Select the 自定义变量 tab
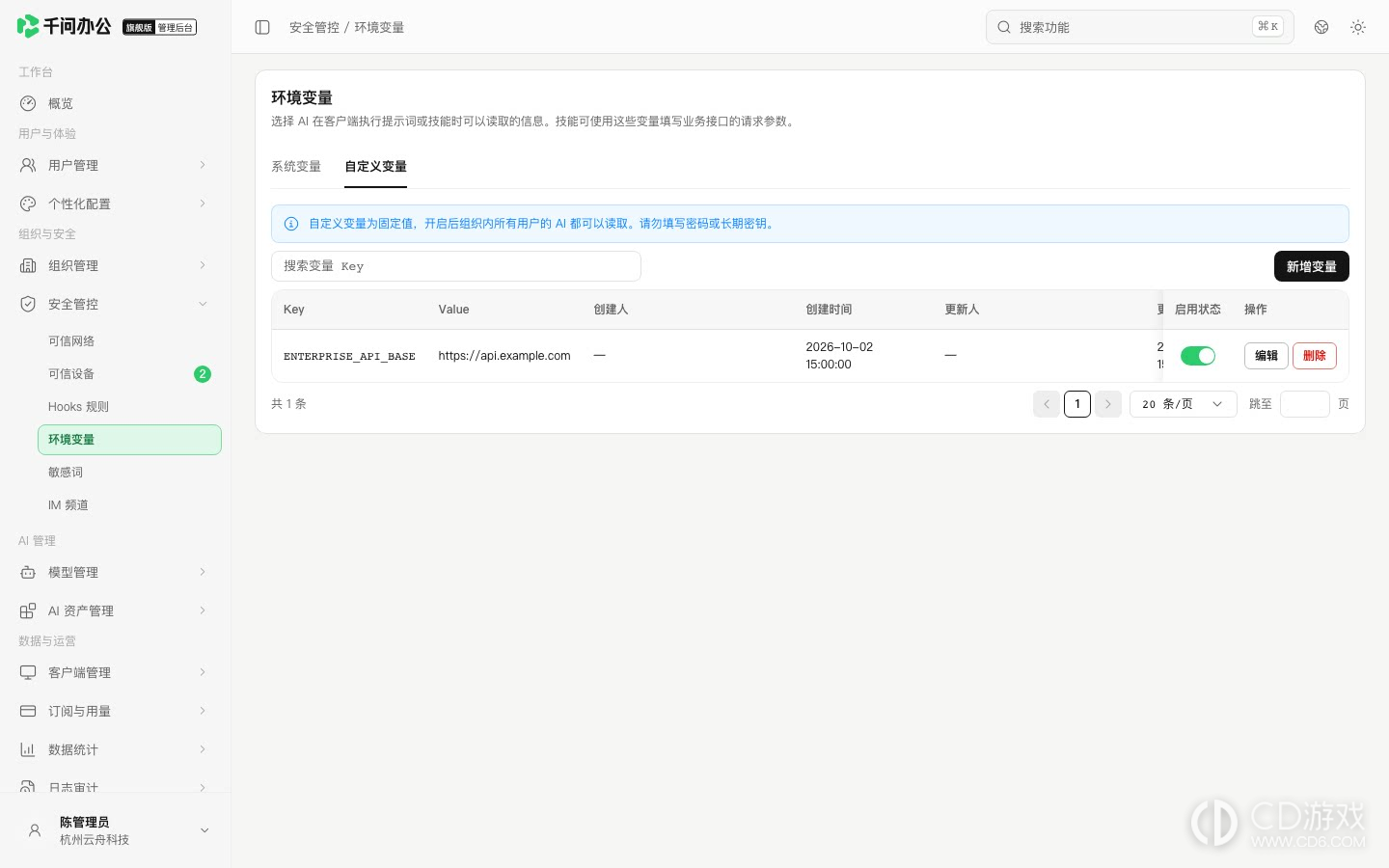 click(x=376, y=167)
